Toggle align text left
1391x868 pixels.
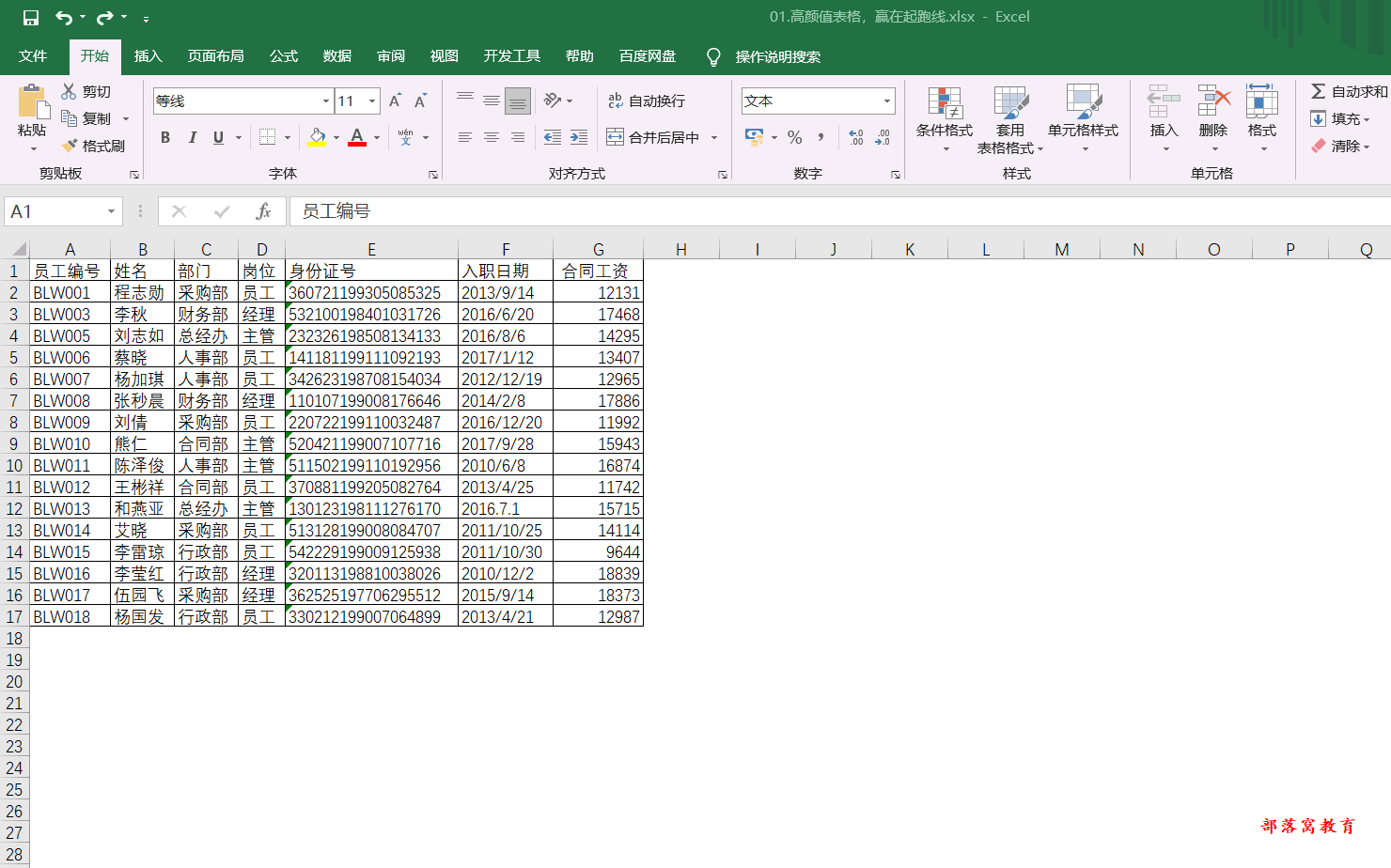click(x=465, y=137)
